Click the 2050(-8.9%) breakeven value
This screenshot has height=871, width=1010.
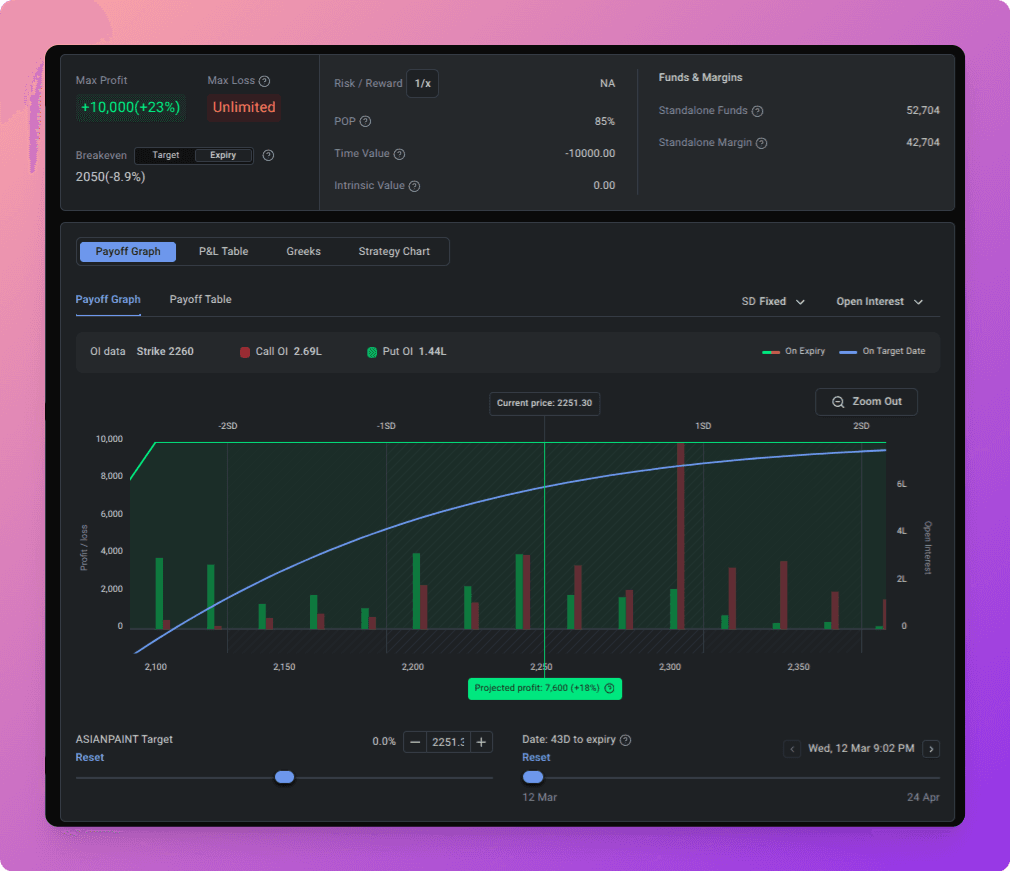(110, 177)
